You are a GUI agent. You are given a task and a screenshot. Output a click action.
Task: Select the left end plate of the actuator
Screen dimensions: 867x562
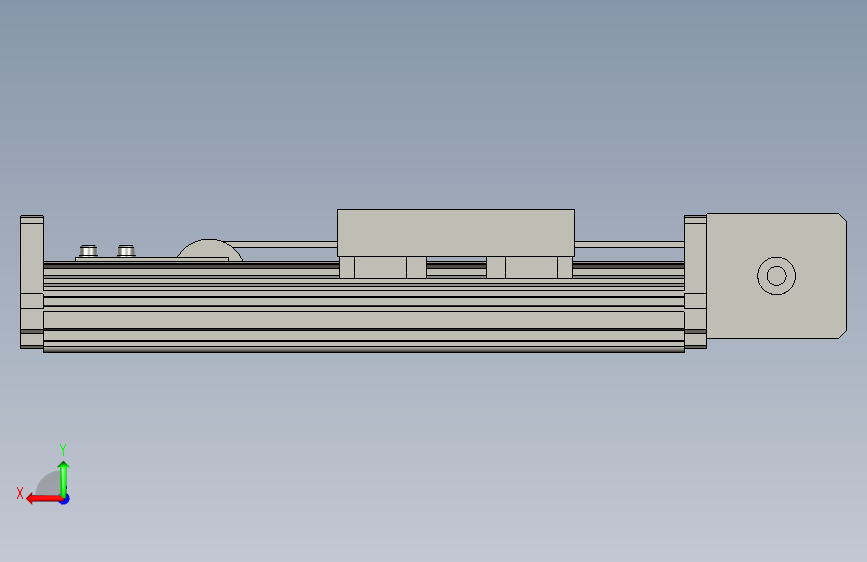[x=32, y=282]
